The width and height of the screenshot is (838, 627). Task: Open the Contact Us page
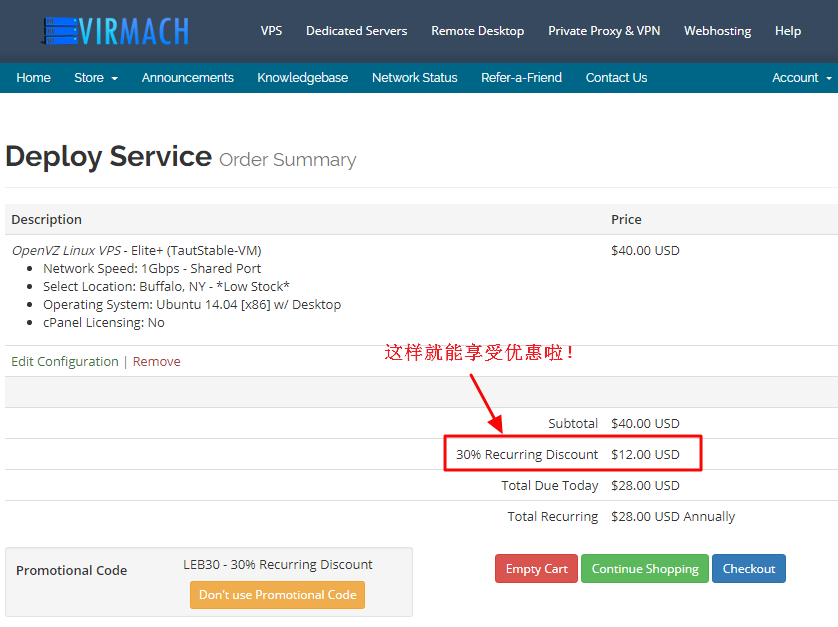[616, 77]
